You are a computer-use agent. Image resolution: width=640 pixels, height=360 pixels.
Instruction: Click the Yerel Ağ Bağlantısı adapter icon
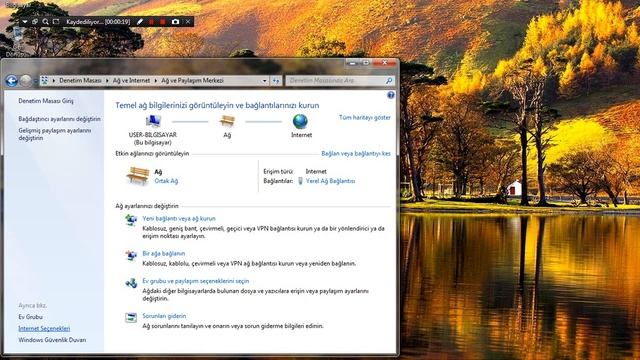point(300,181)
